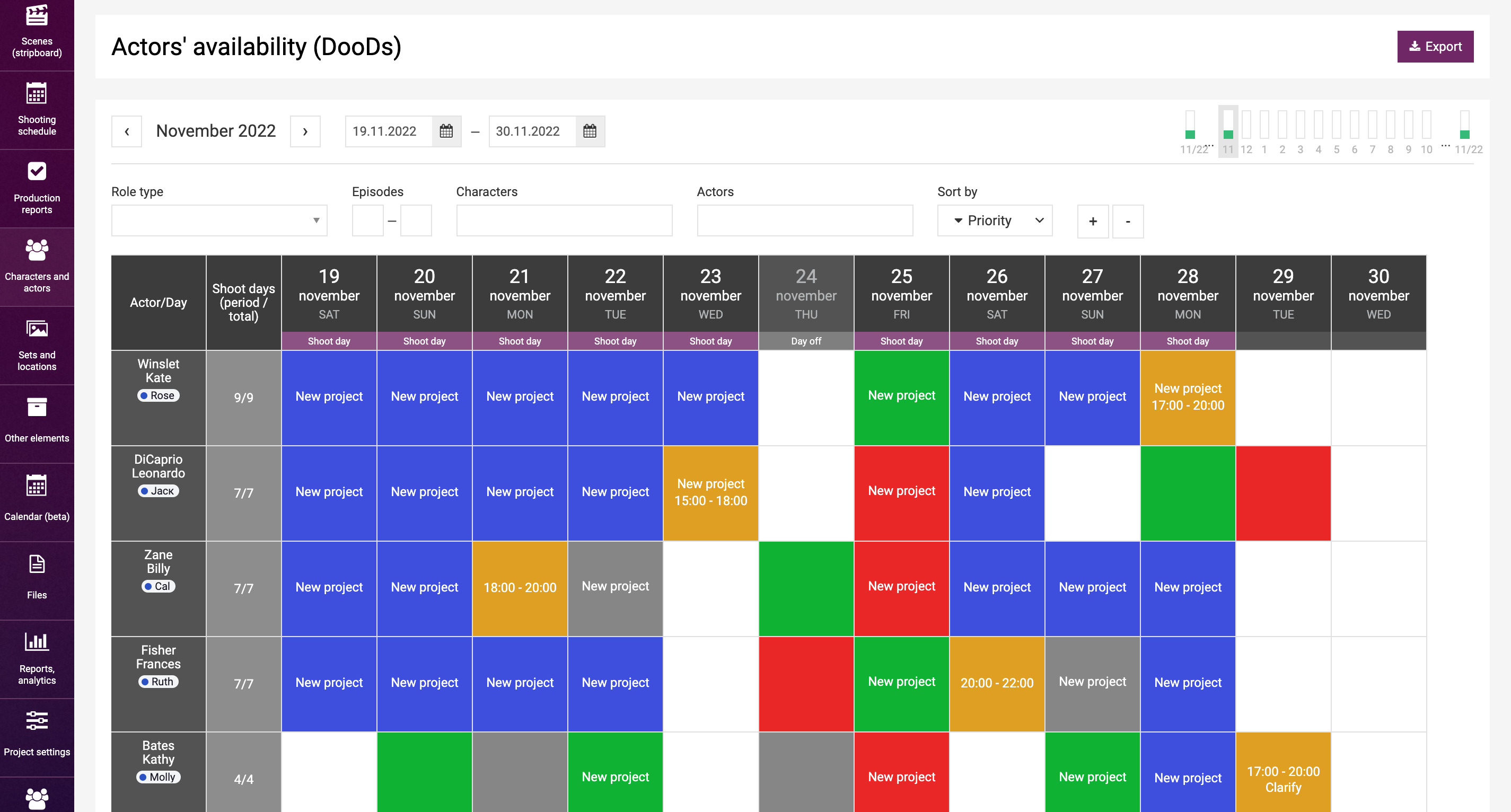The width and height of the screenshot is (1511, 812).
Task: Open Characters and actors menu item
Action: pyautogui.click(x=37, y=266)
